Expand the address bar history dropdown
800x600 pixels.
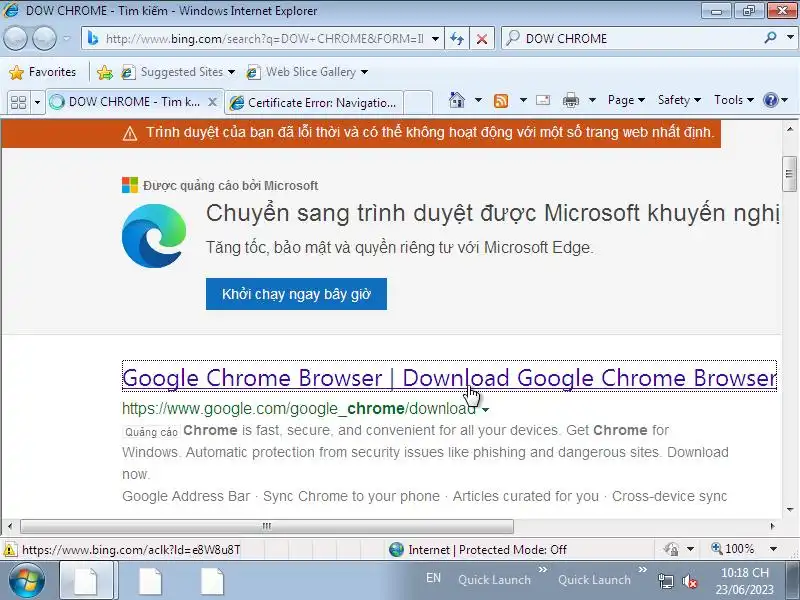click(435, 39)
